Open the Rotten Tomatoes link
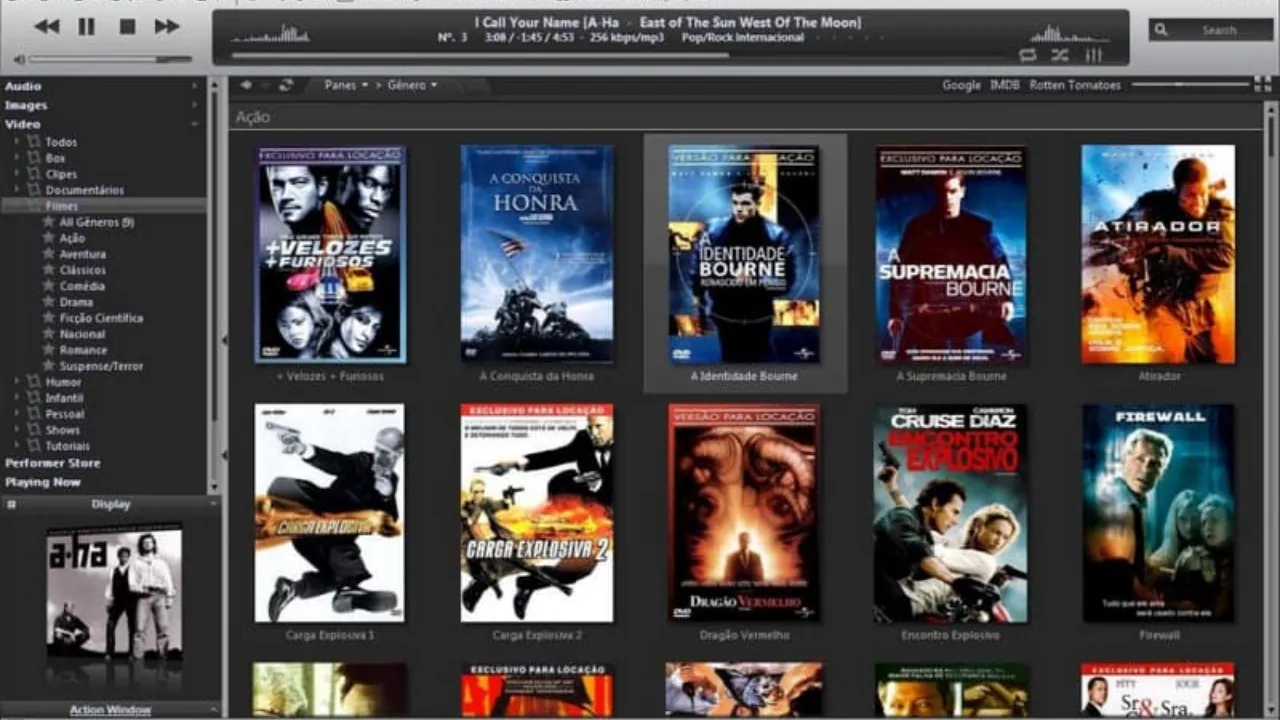 click(1075, 85)
